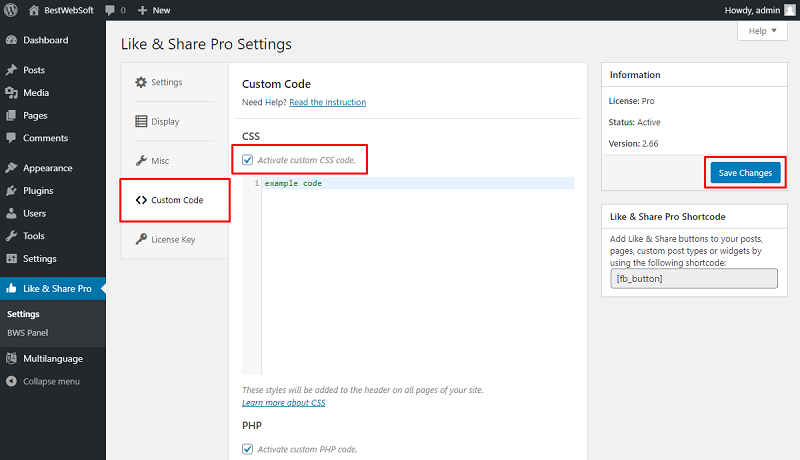The width and height of the screenshot is (800, 460).
Task: Toggle Activate custom PHP code checkbox
Action: (247, 449)
